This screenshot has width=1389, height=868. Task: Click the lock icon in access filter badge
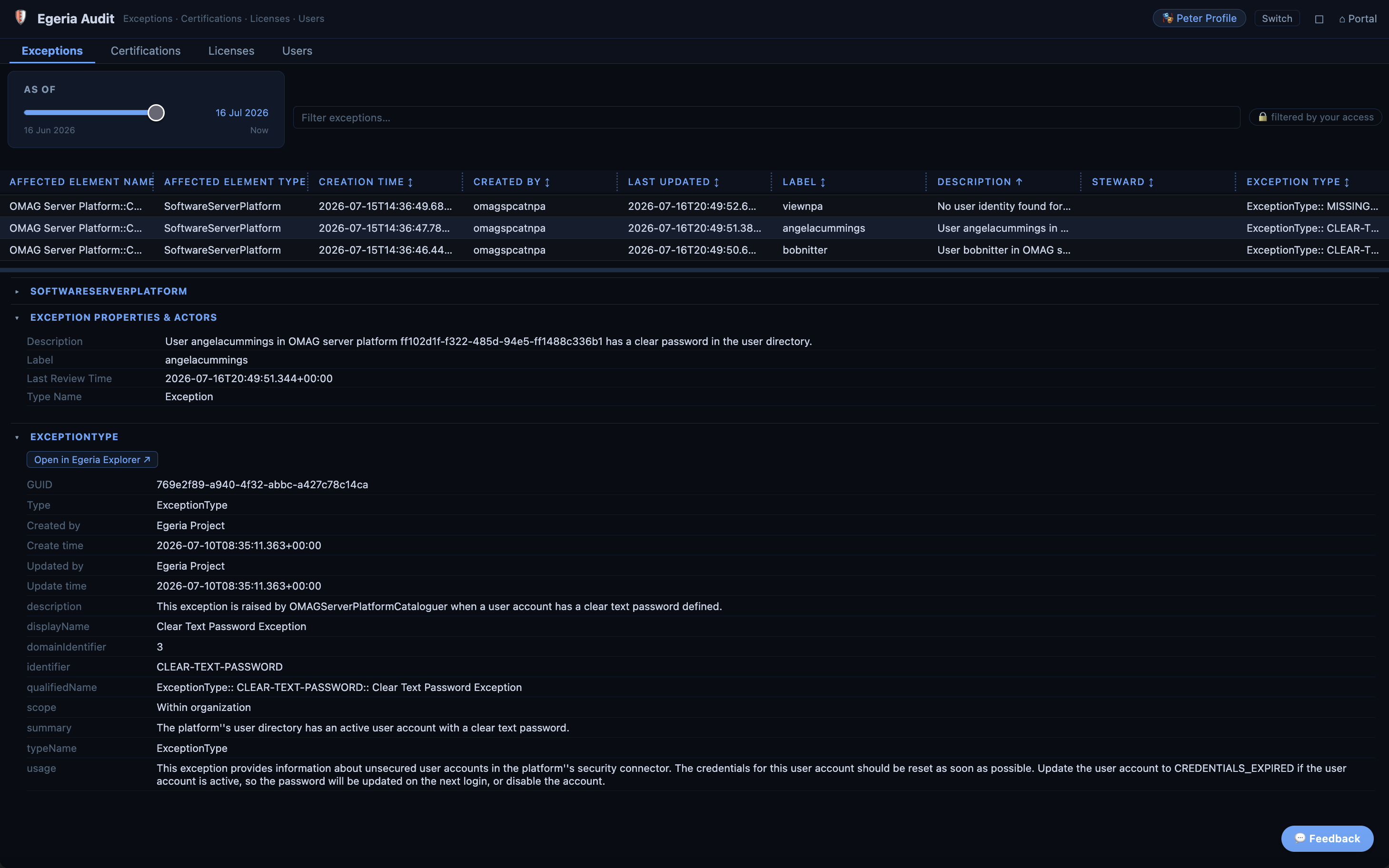click(1263, 117)
